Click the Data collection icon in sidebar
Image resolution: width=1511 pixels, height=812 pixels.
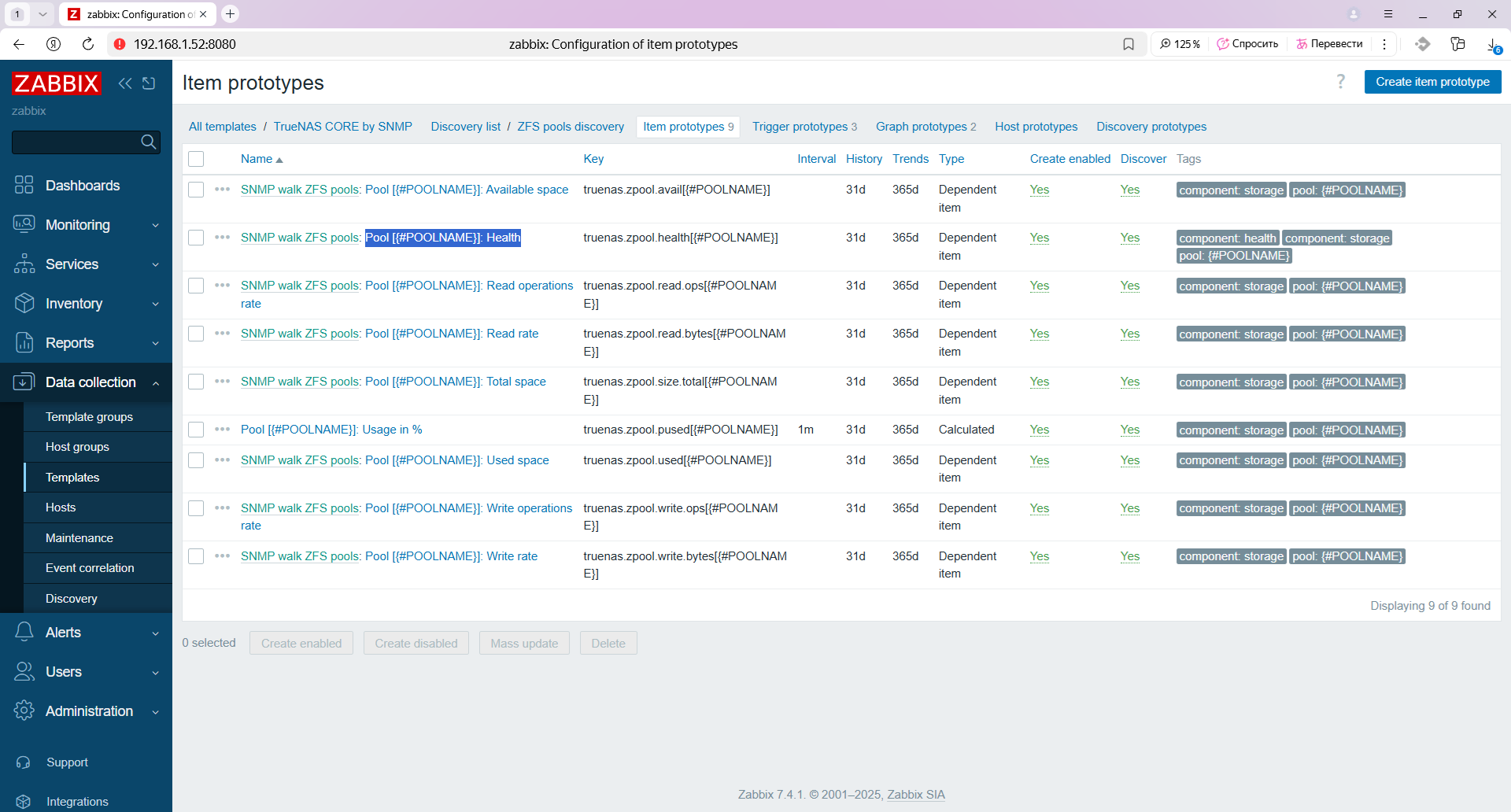pos(24,382)
